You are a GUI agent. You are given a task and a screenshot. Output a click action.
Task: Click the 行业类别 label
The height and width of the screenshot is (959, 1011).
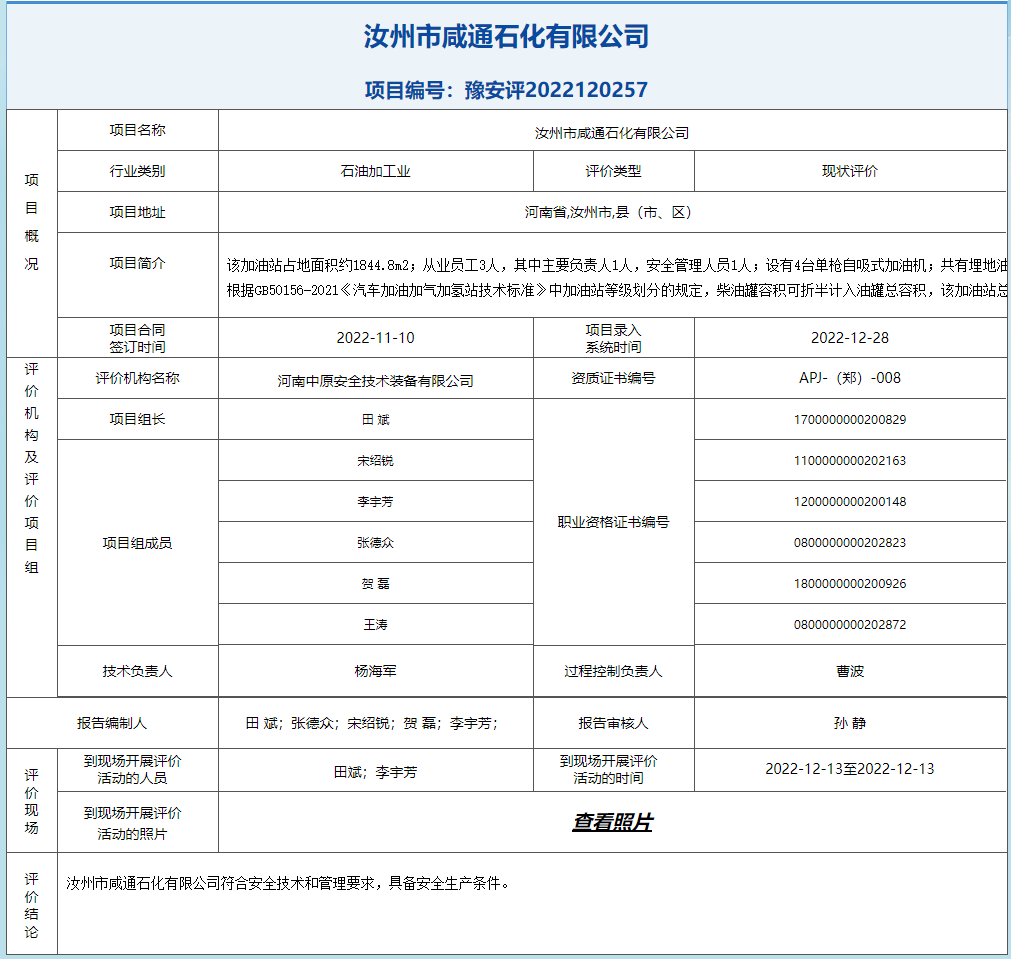click(137, 171)
